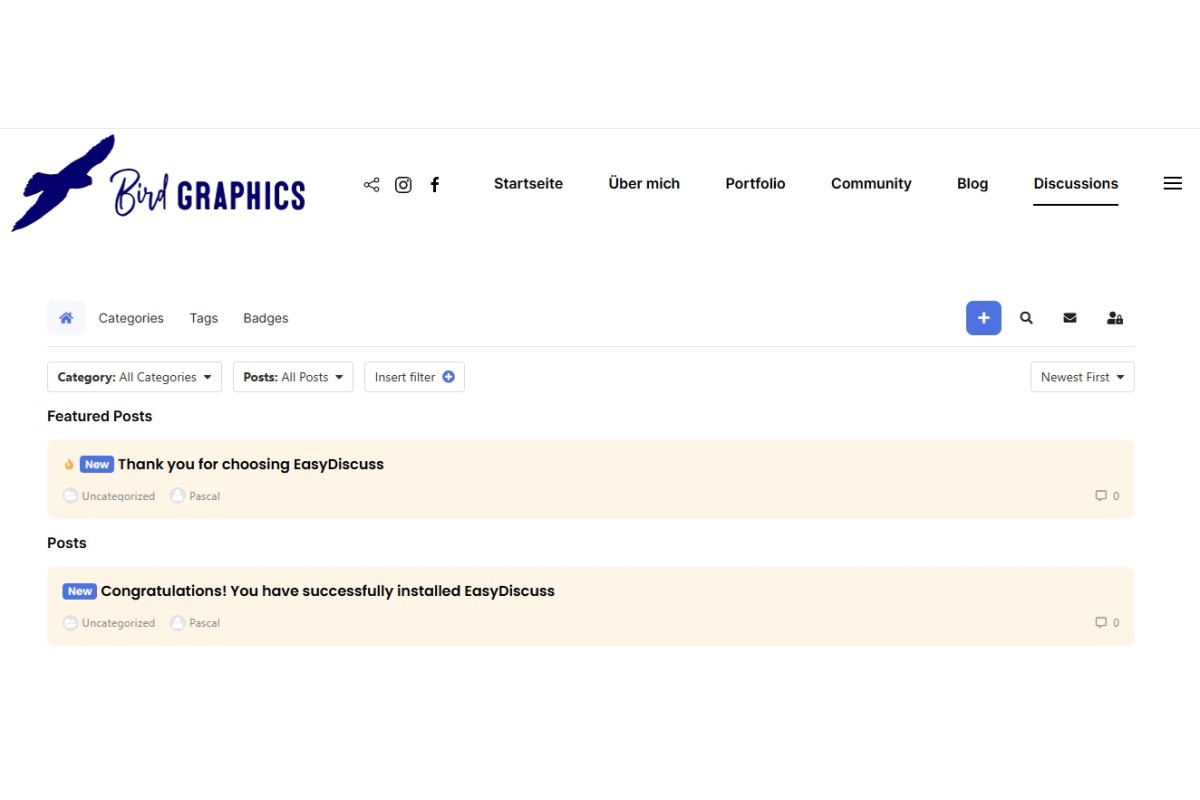Image resolution: width=1200 pixels, height=800 pixels.
Task: Click the share icon in header
Action: [371, 185]
